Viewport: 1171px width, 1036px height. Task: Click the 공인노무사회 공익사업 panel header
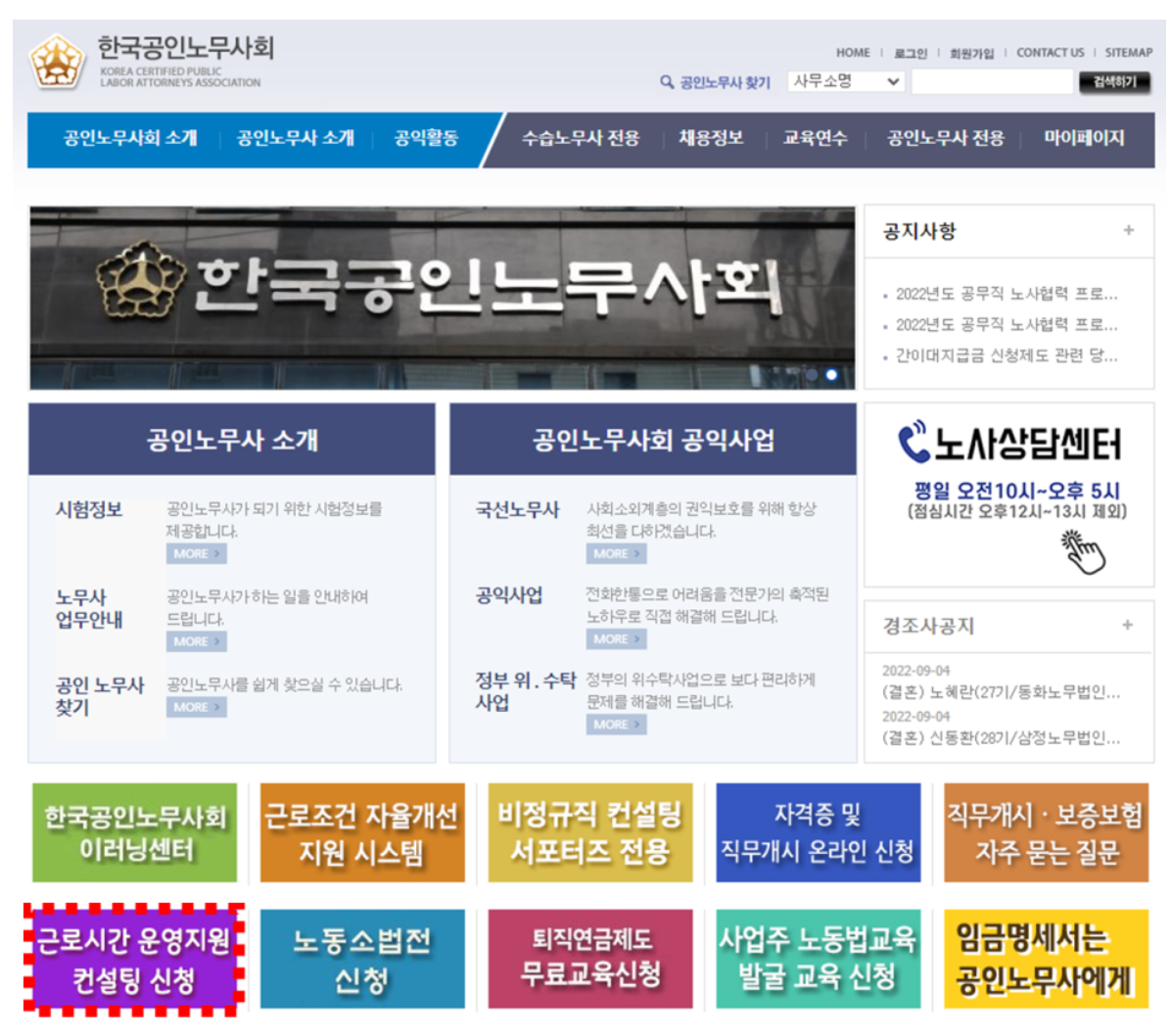point(653,440)
